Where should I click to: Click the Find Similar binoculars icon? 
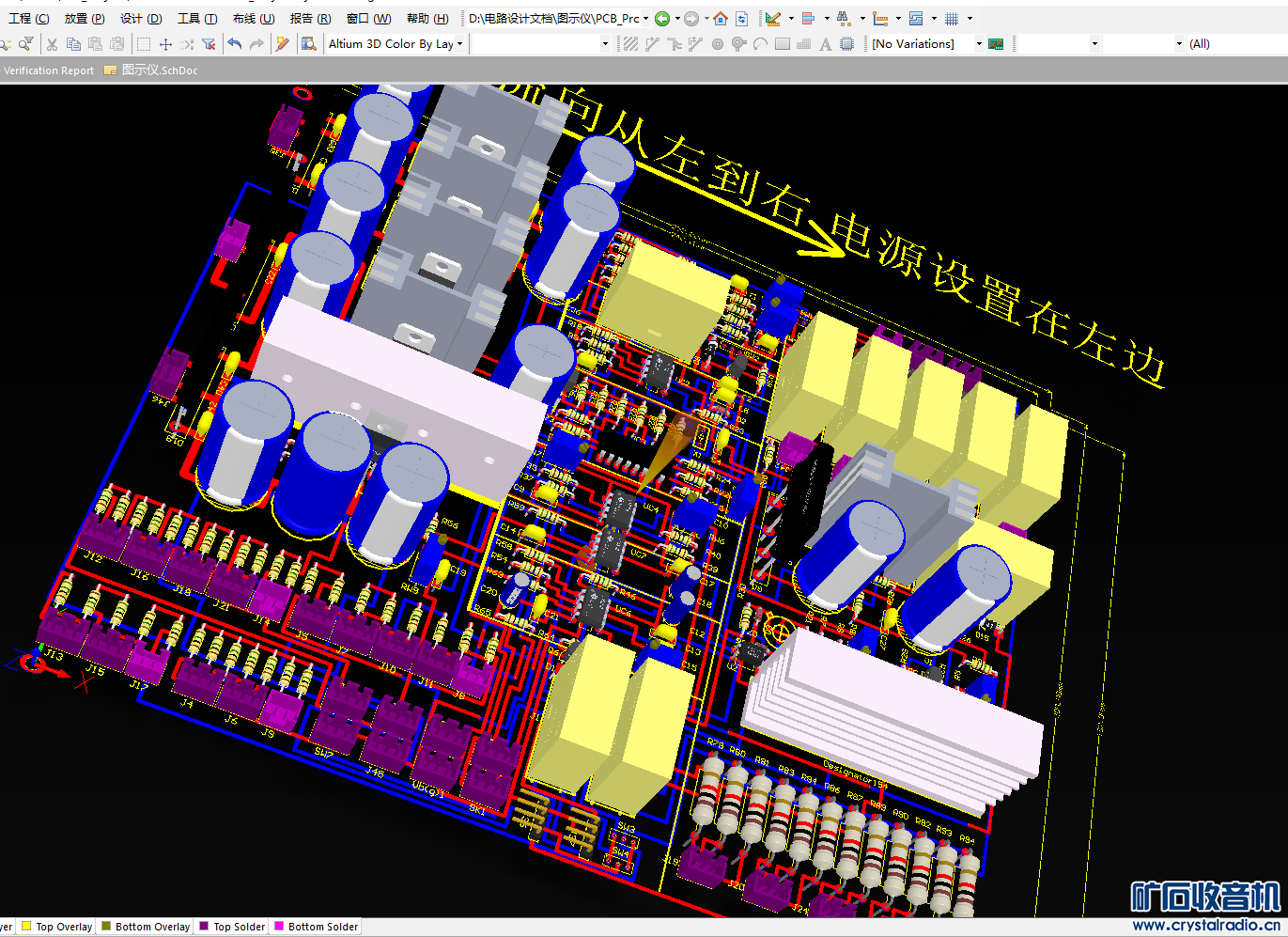coord(843,19)
